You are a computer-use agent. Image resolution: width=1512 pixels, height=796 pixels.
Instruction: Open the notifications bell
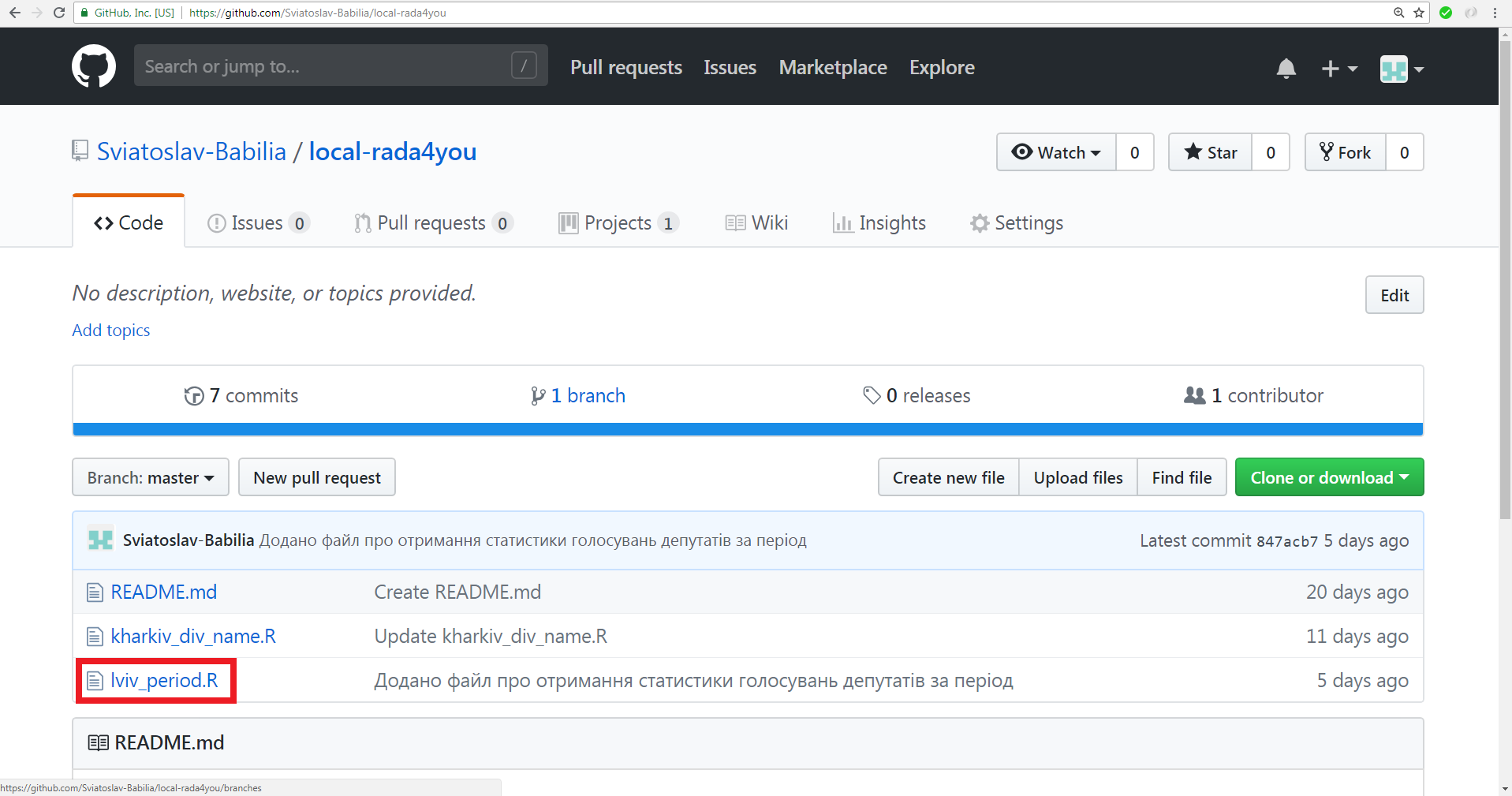click(1286, 69)
